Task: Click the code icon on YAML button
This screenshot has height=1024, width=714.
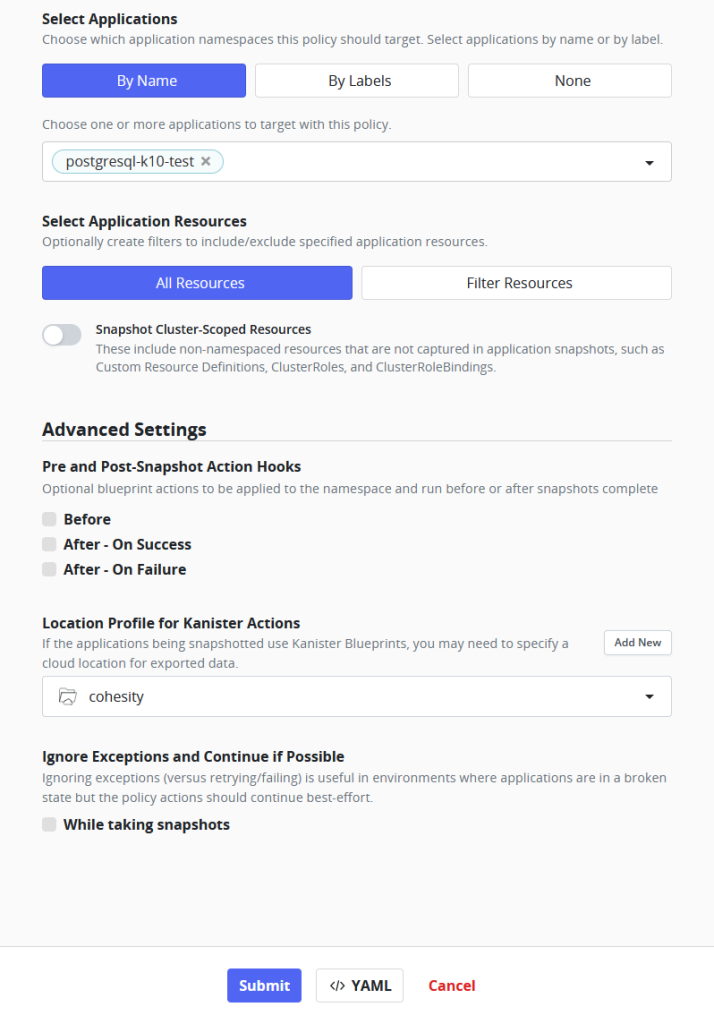Action: (337, 985)
